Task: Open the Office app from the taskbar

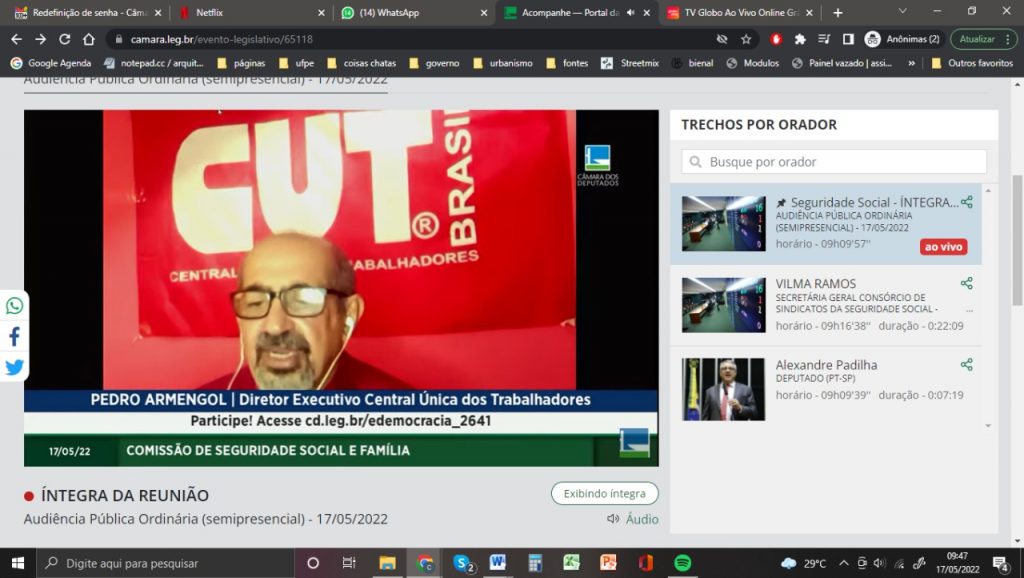Action: tap(645, 563)
